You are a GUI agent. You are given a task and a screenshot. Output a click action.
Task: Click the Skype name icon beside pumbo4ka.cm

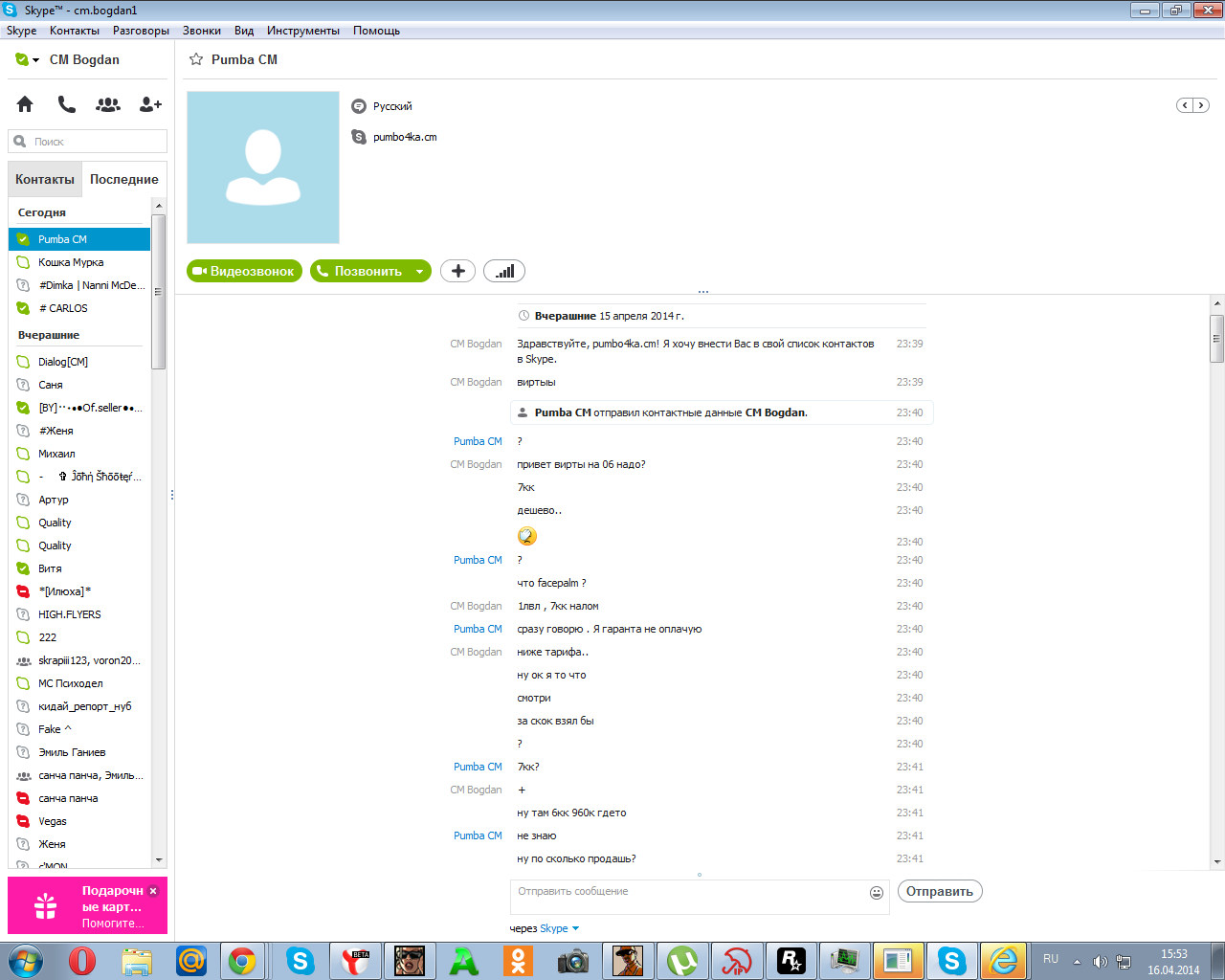point(359,137)
